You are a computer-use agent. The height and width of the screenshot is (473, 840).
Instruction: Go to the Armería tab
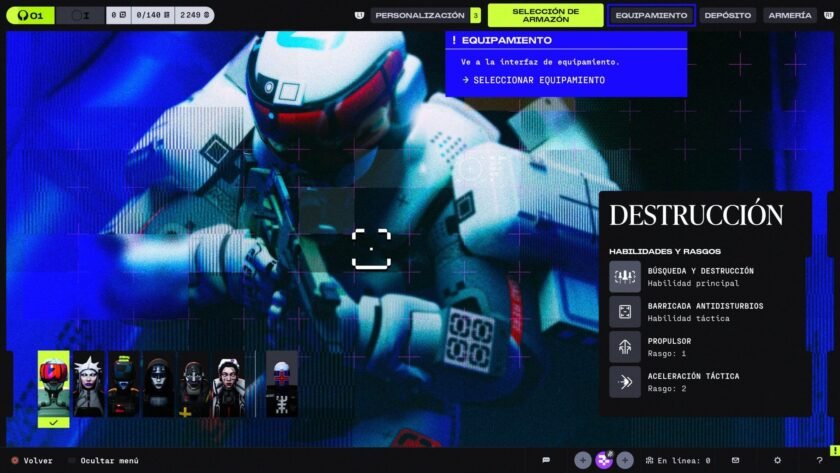pyautogui.click(x=790, y=15)
